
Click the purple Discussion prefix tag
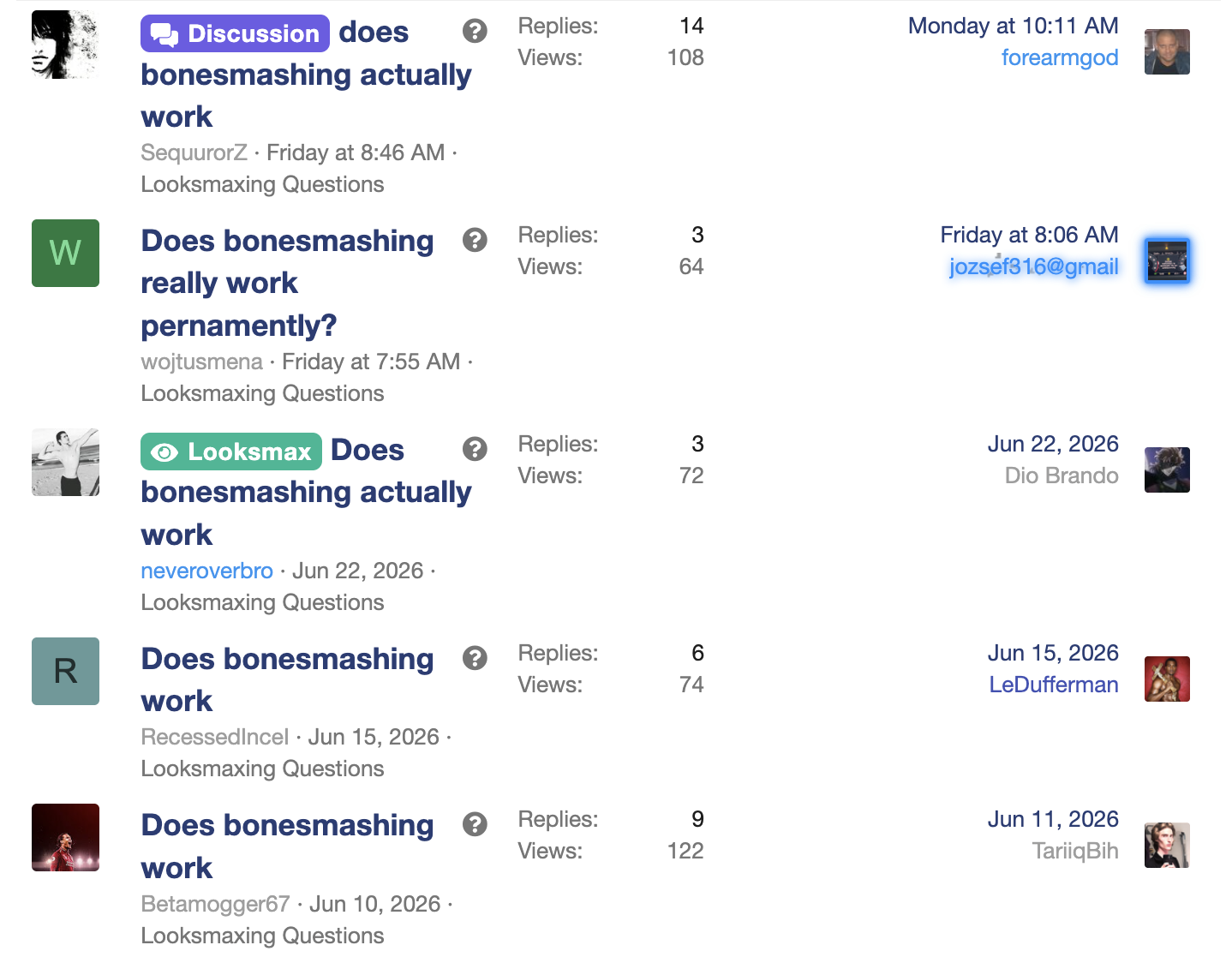[x=235, y=33]
